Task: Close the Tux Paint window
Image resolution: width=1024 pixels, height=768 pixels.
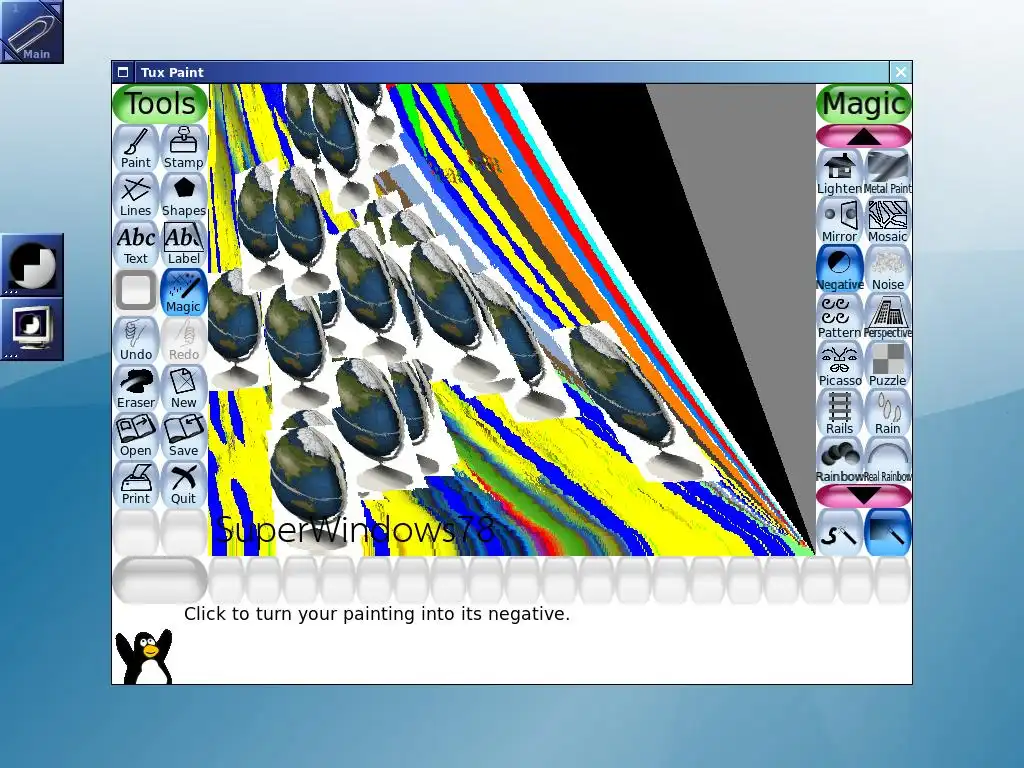Action: 901,72
